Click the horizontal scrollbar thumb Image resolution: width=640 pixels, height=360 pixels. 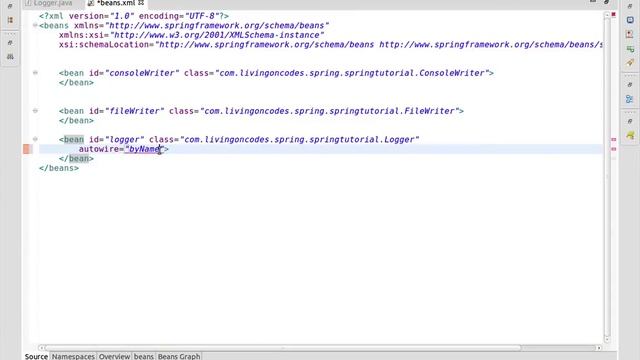[283, 348]
